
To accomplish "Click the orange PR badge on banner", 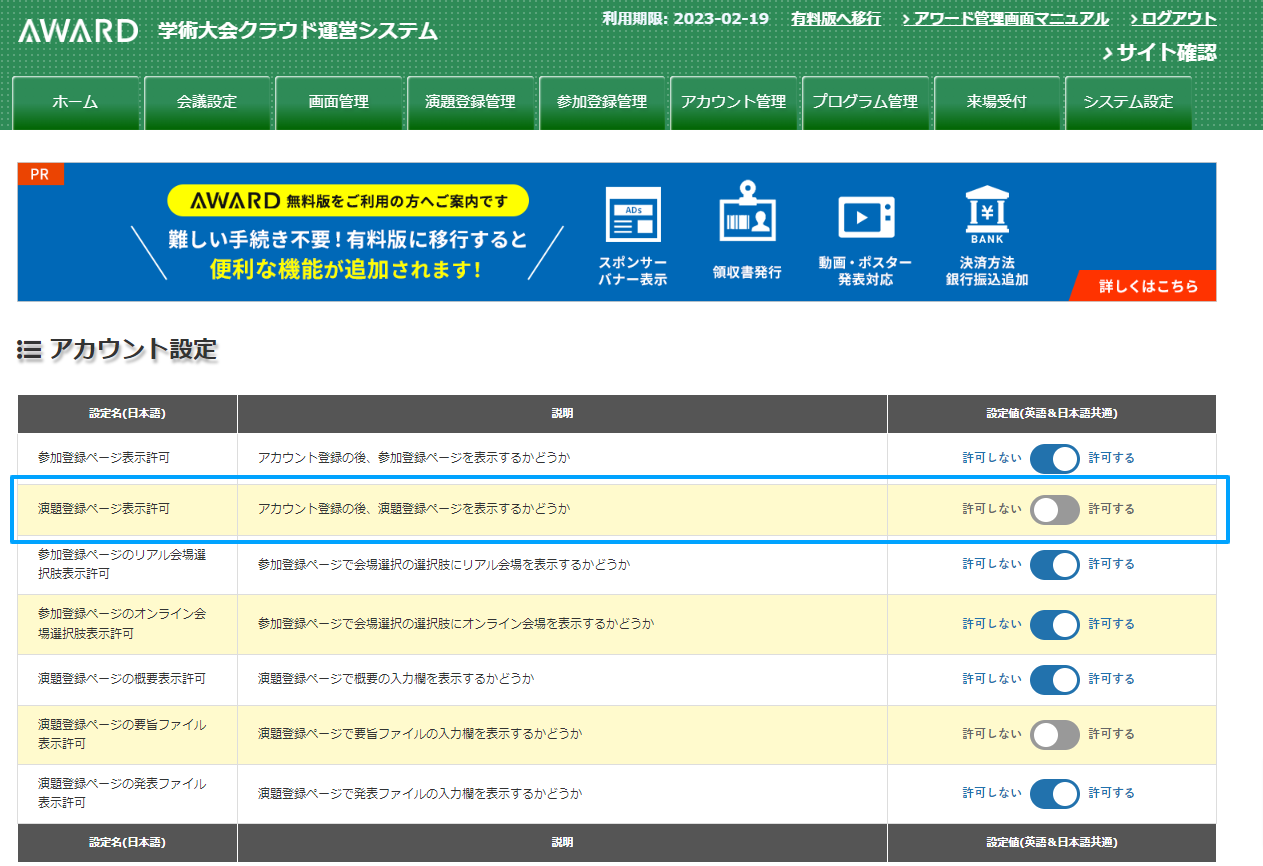I will (x=40, y=174).
